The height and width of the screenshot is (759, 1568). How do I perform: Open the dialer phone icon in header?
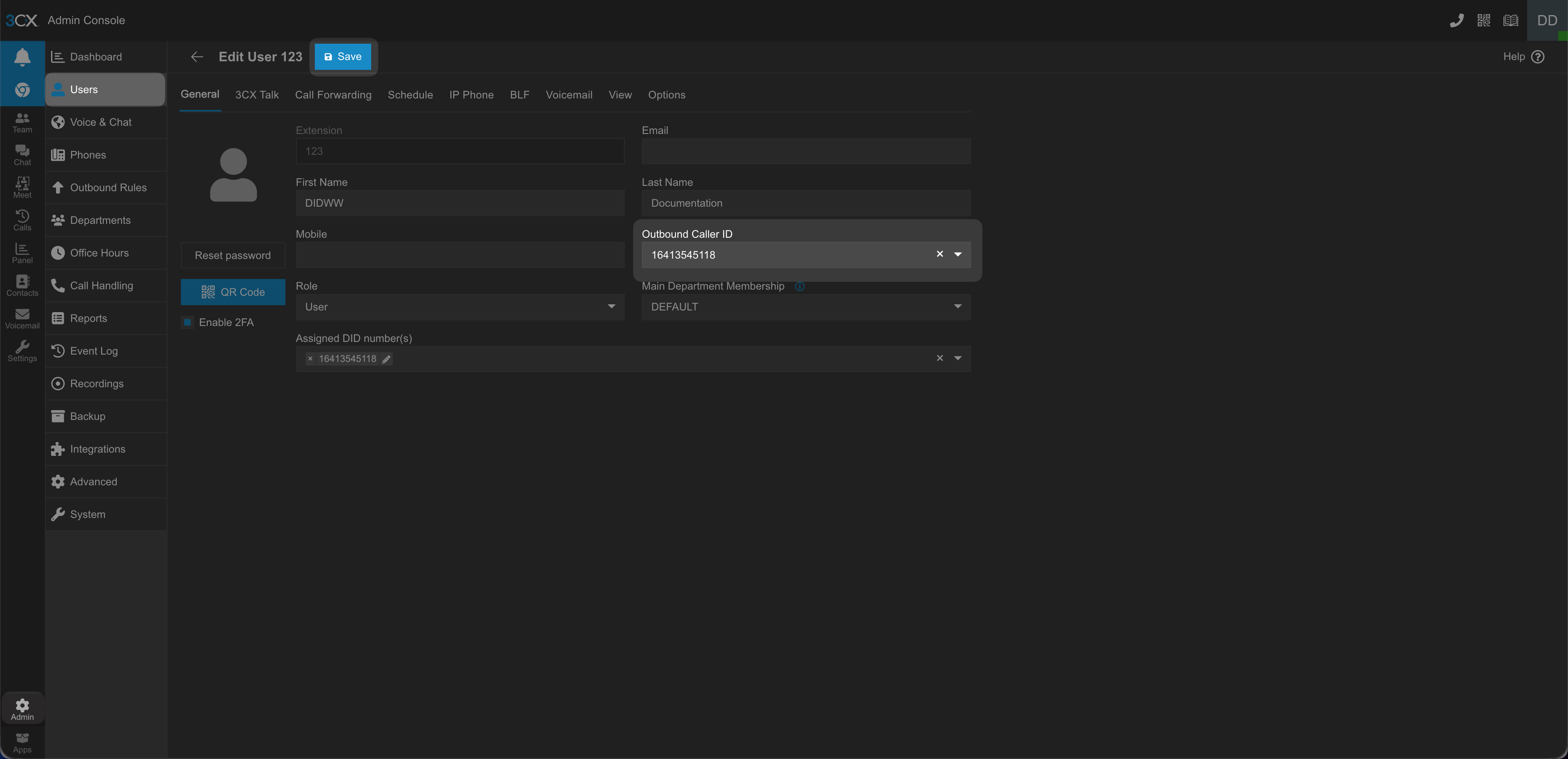1456,21
